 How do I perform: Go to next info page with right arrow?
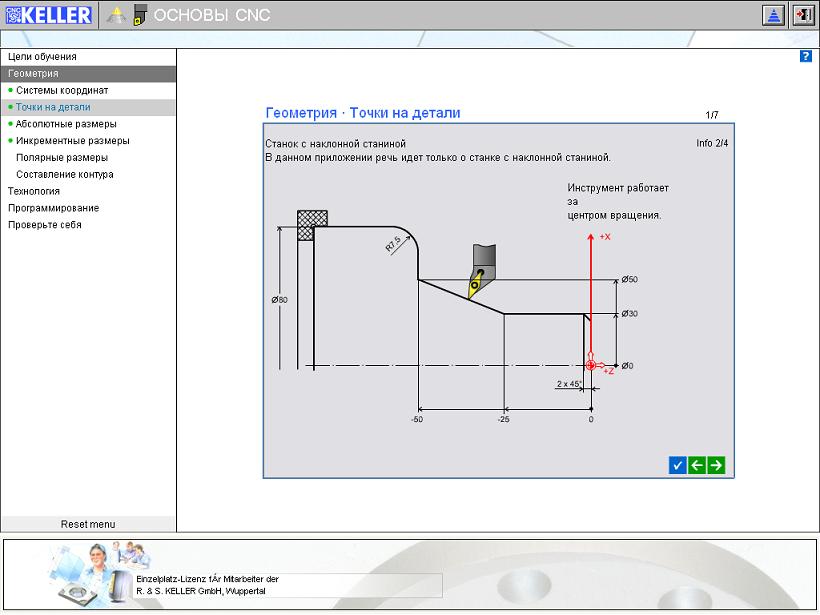716,465
